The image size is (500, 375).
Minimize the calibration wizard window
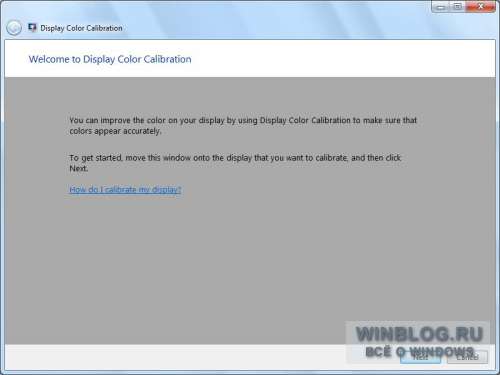point(440,7)
